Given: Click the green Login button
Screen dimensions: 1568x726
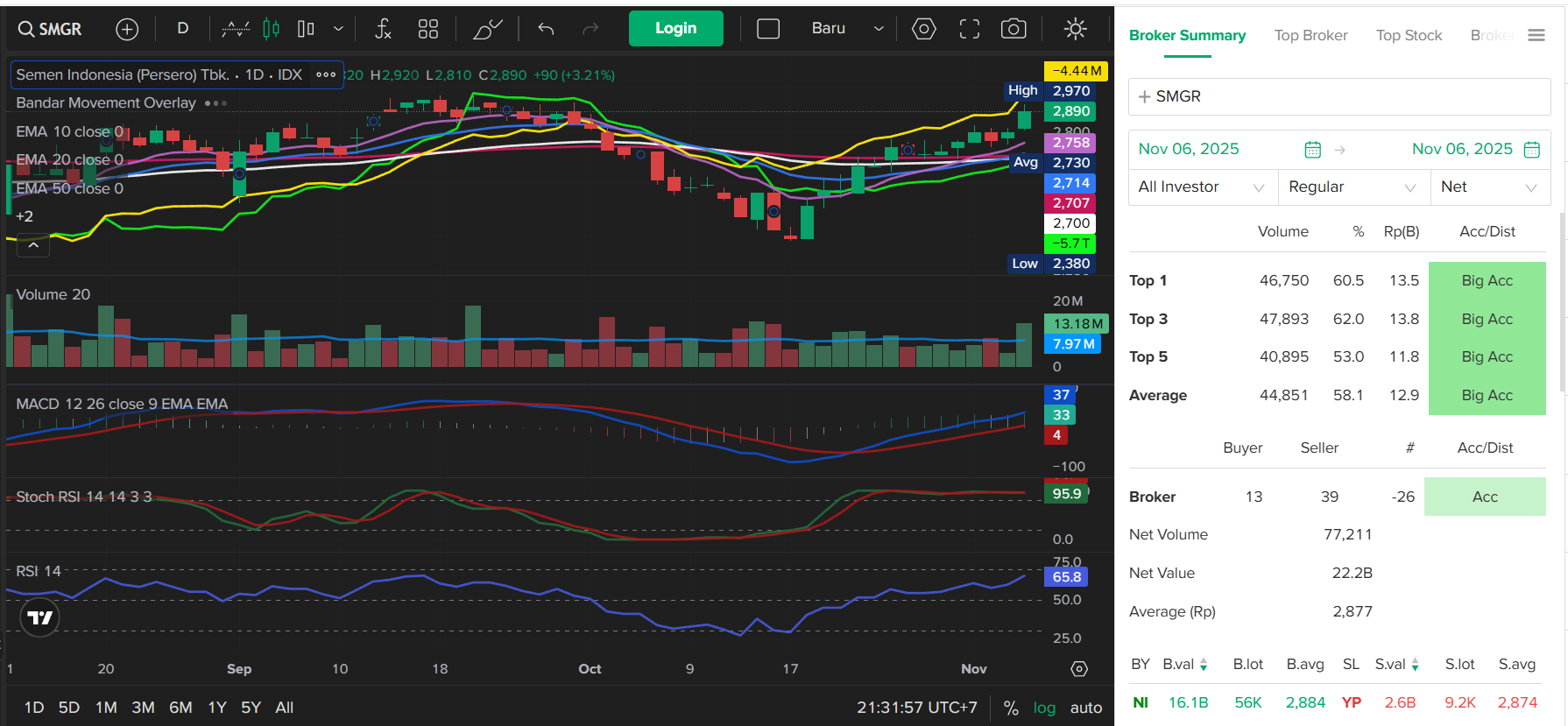Looking at the screenshot, I should (x=675, y=29).
